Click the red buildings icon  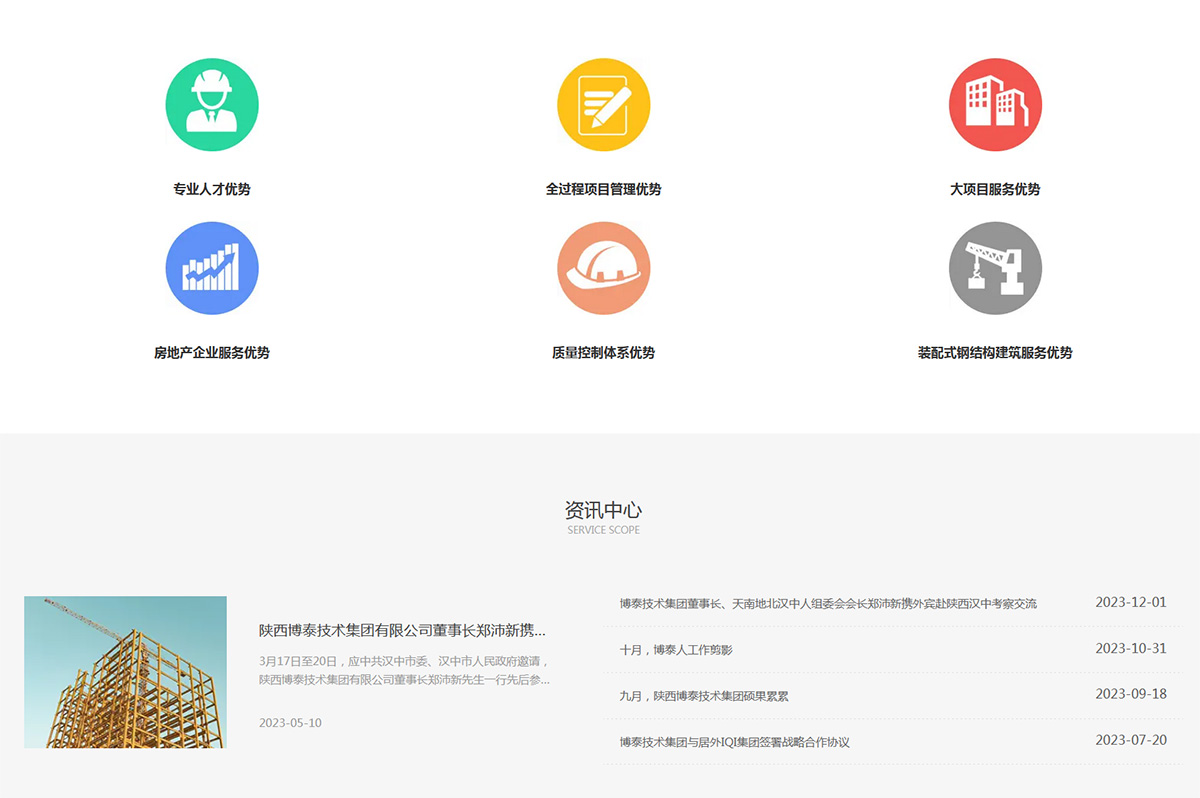(x=995, y=105)
